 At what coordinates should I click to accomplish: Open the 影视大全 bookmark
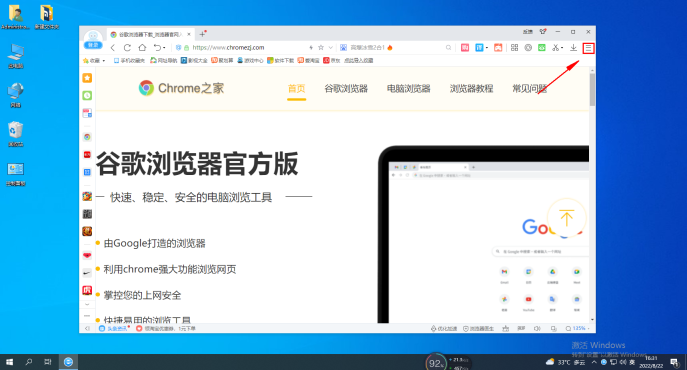point(194,60)
